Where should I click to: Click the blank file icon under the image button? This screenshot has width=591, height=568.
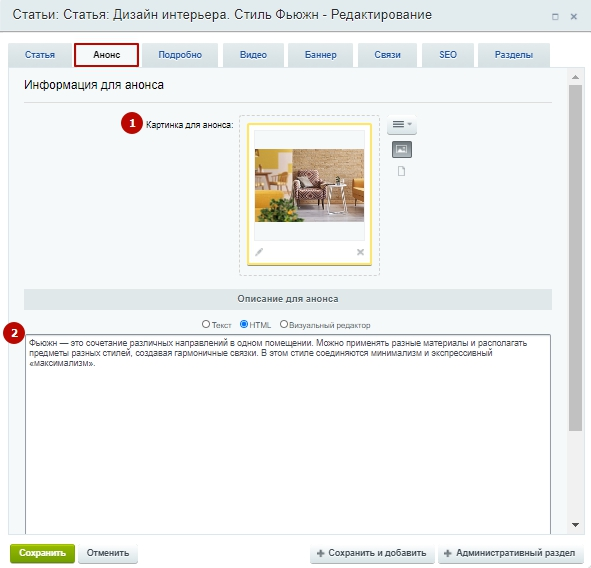(x=402, y=171)
